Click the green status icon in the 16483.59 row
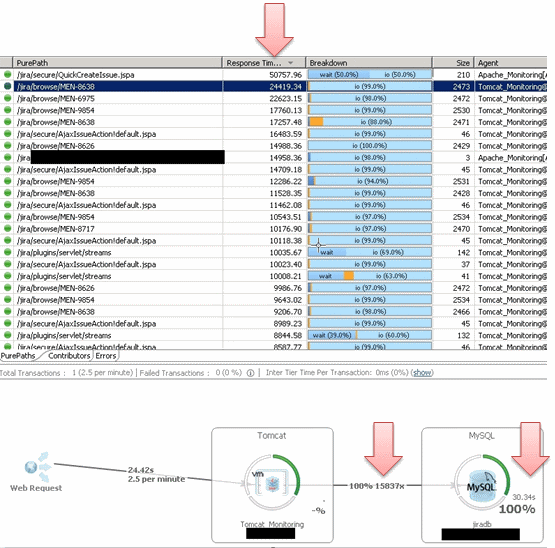This screenshot has width=555, height=548. 7,133
